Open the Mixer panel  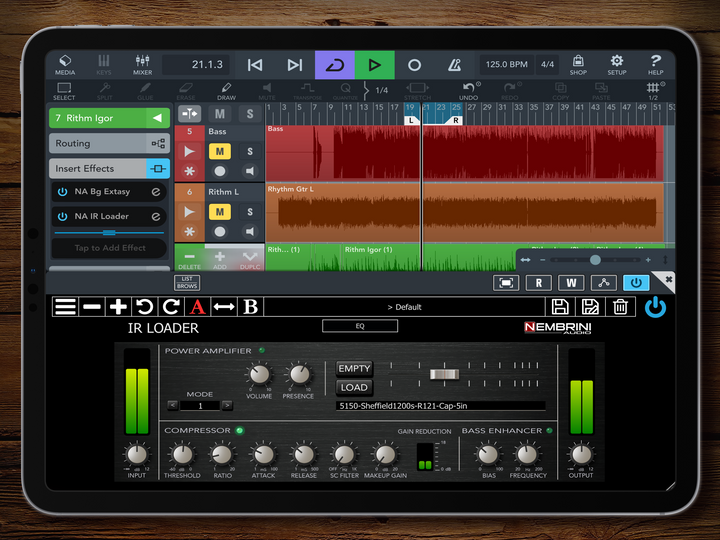pos(142,65)
